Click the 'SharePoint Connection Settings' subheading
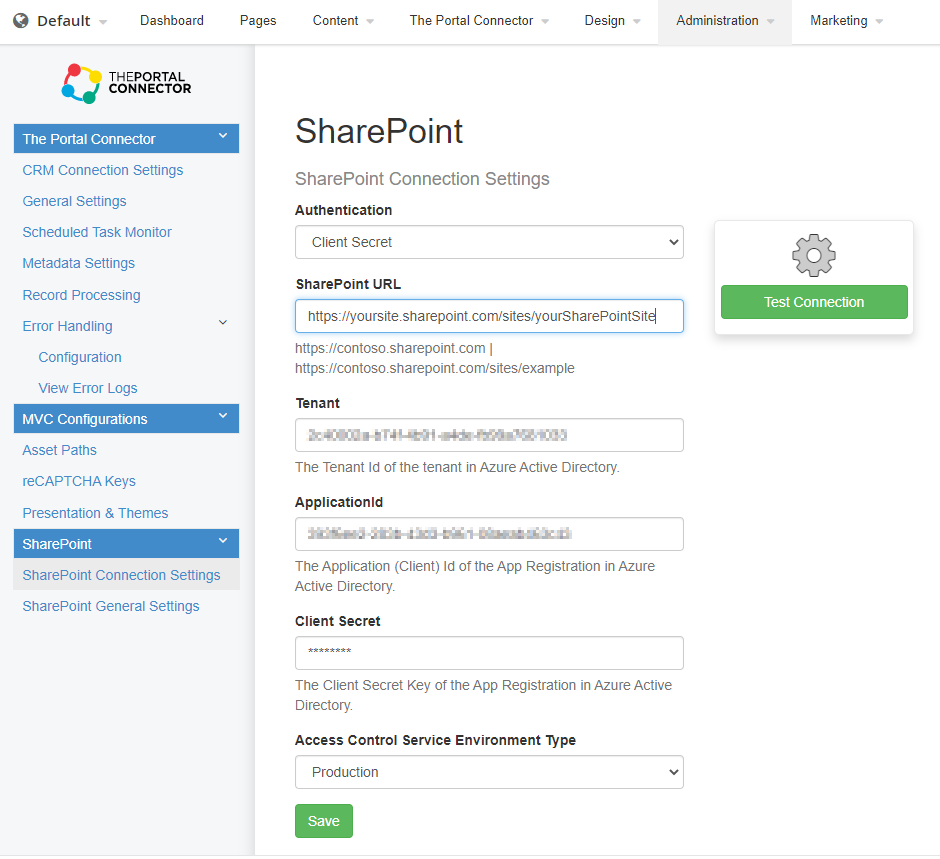This screenshot has height=859, width=940. point(422,179)
